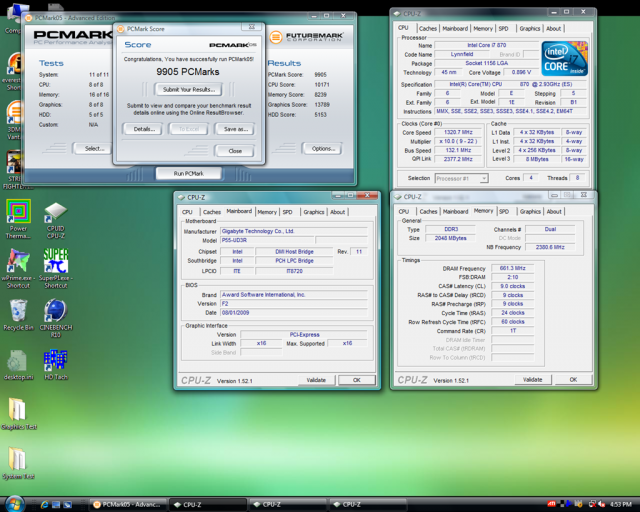Open CINEBENCH R10 desktop icon
Image resolution: width=640 pixels, height=512 pixels.
(x=56, y=318)
